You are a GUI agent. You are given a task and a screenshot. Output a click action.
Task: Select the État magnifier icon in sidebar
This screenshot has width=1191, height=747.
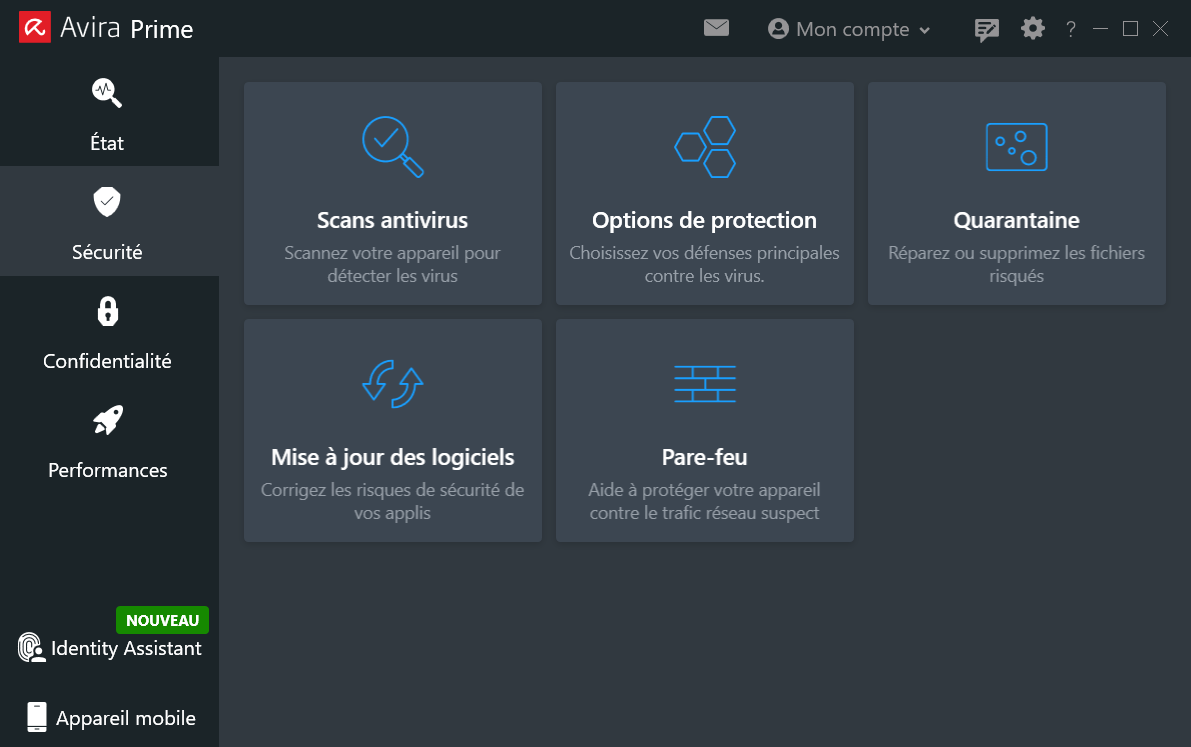click(x=106, y=92)
